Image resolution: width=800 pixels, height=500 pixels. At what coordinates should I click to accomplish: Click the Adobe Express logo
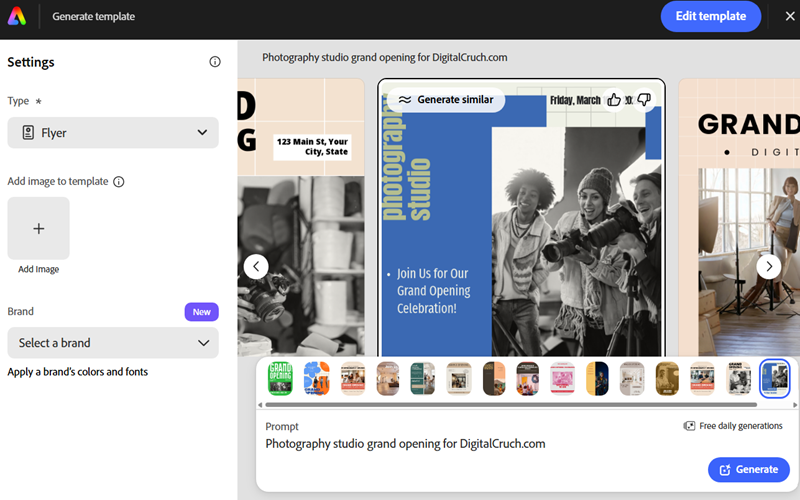pos(16,16)
